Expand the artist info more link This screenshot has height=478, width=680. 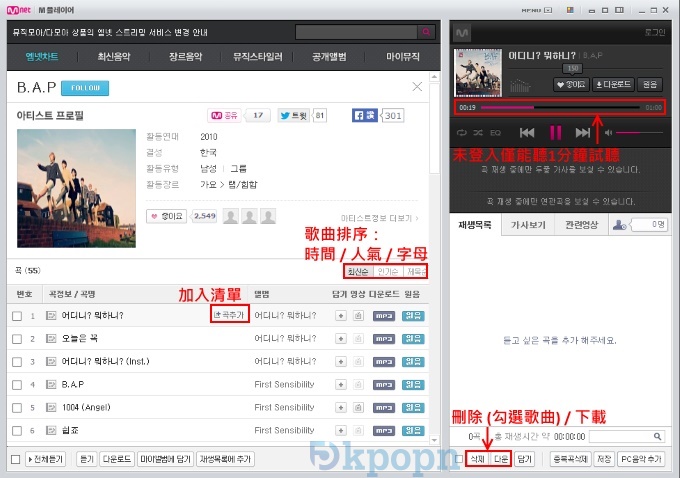tap(379, 218)
